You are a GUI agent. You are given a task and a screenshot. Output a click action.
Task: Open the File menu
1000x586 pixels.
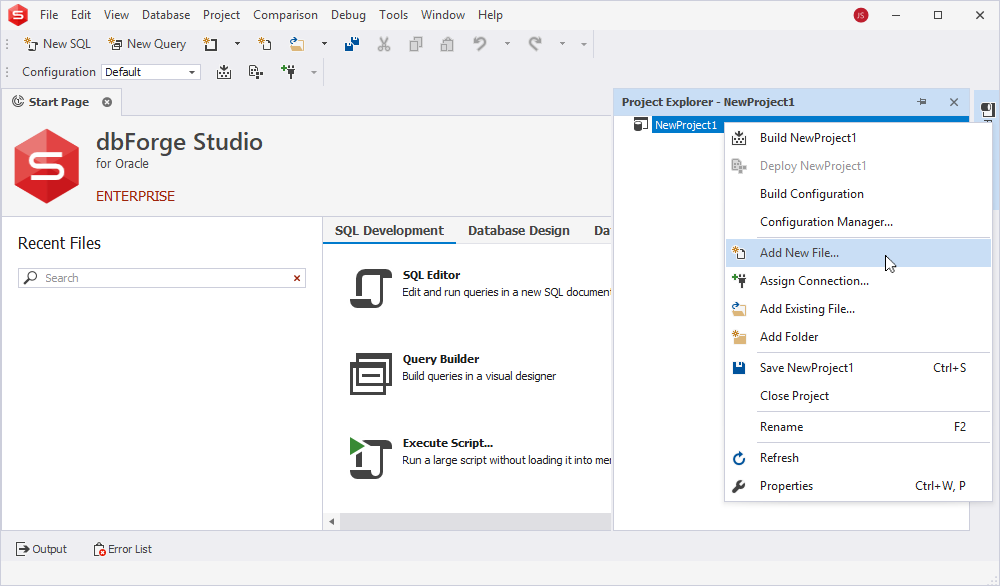coord(49,15)
